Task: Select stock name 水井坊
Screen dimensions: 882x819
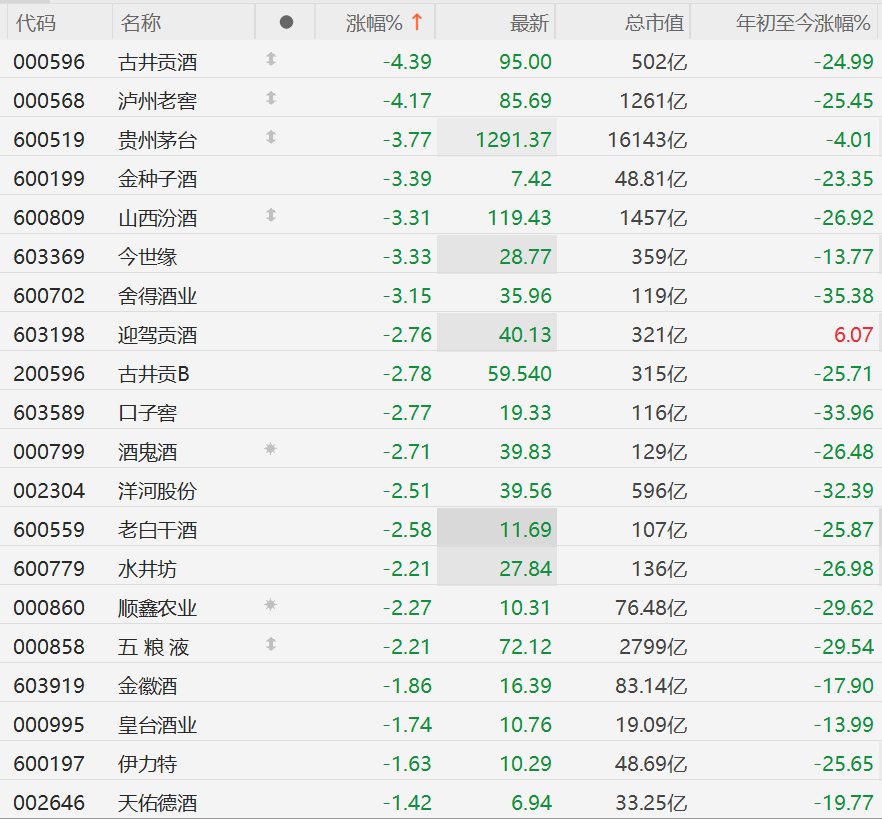Action: pyautogui.click(x=147, y=569)
